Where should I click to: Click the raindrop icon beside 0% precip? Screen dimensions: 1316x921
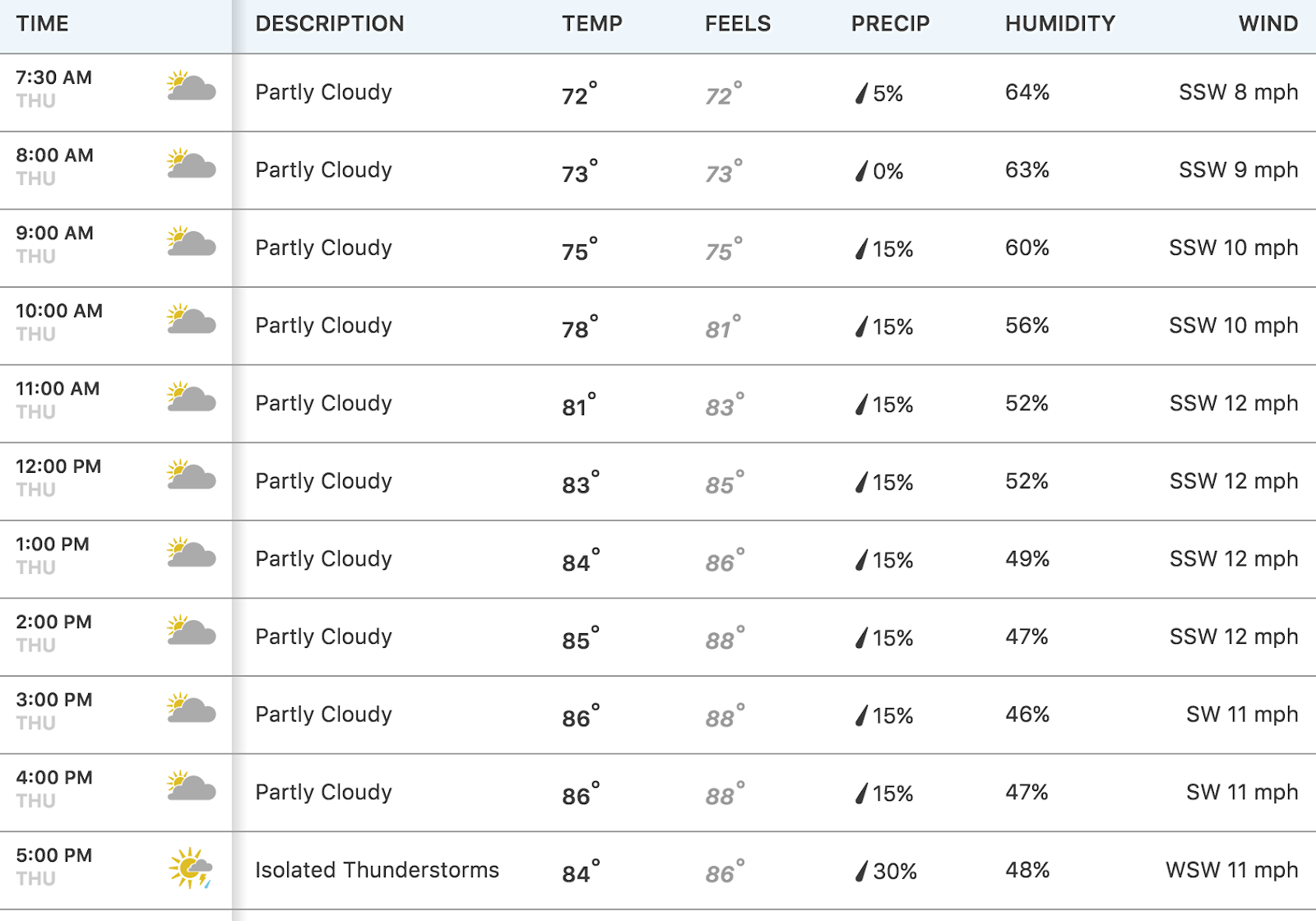pos(861,171)
